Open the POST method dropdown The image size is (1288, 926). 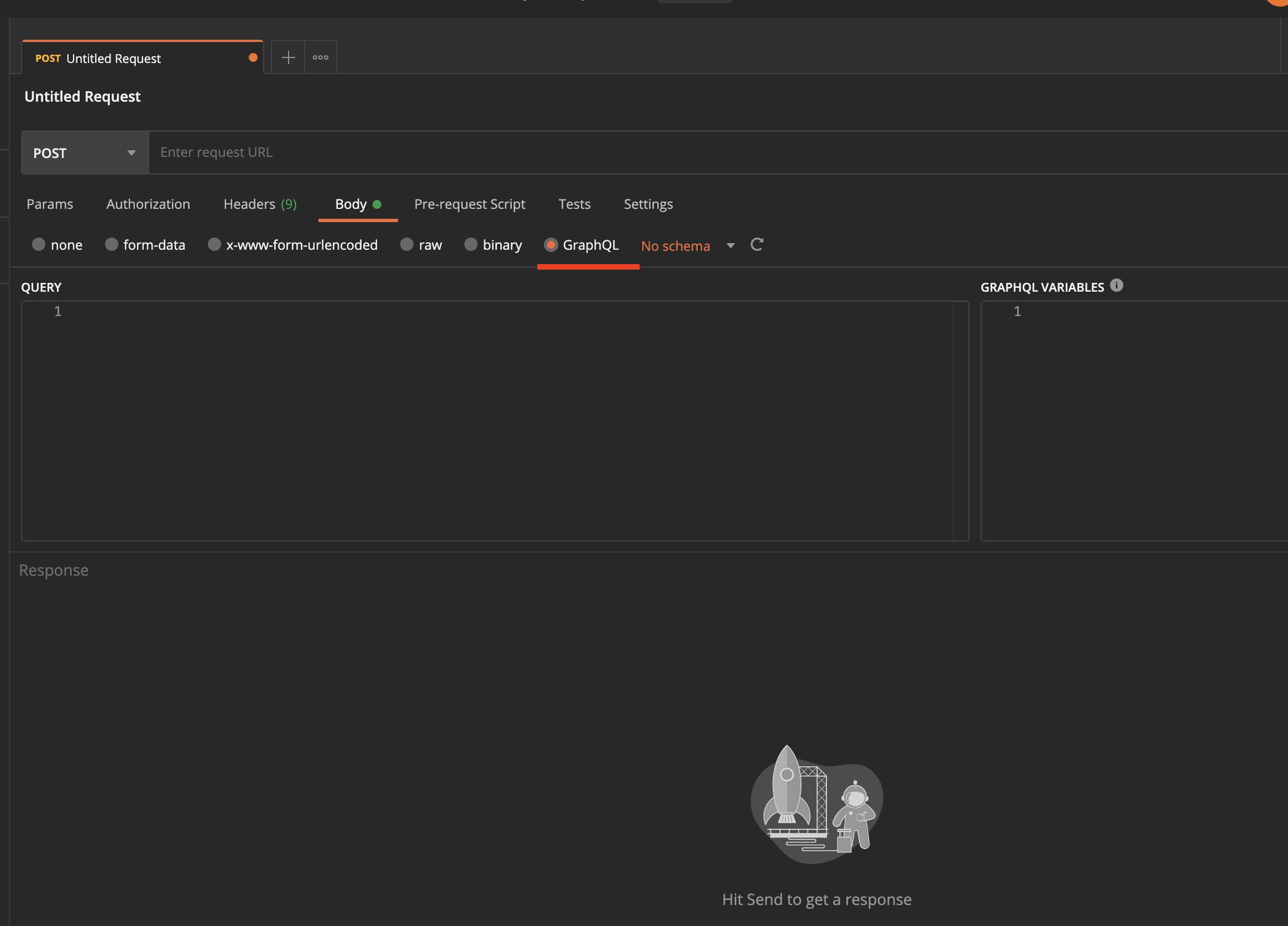(x=85, y=152)
